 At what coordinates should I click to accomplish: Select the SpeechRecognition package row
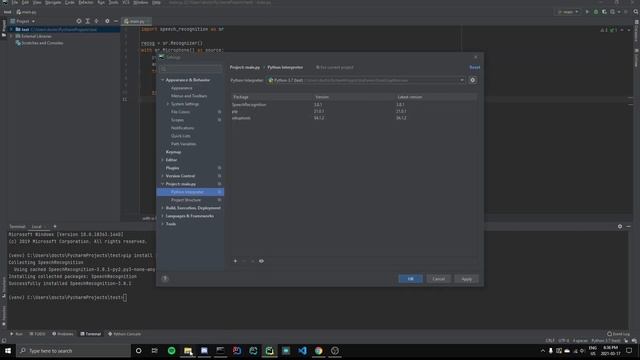pos(354,105)
